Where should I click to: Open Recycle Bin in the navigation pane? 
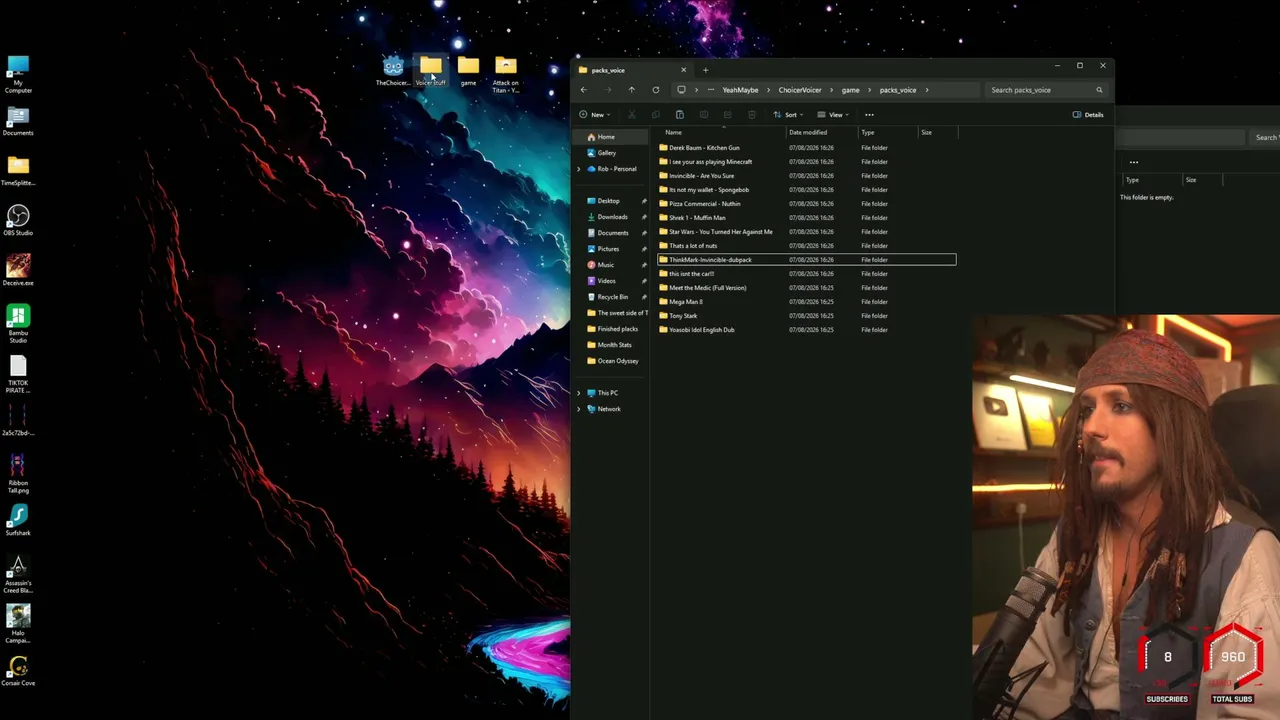(x=612, y=297)
